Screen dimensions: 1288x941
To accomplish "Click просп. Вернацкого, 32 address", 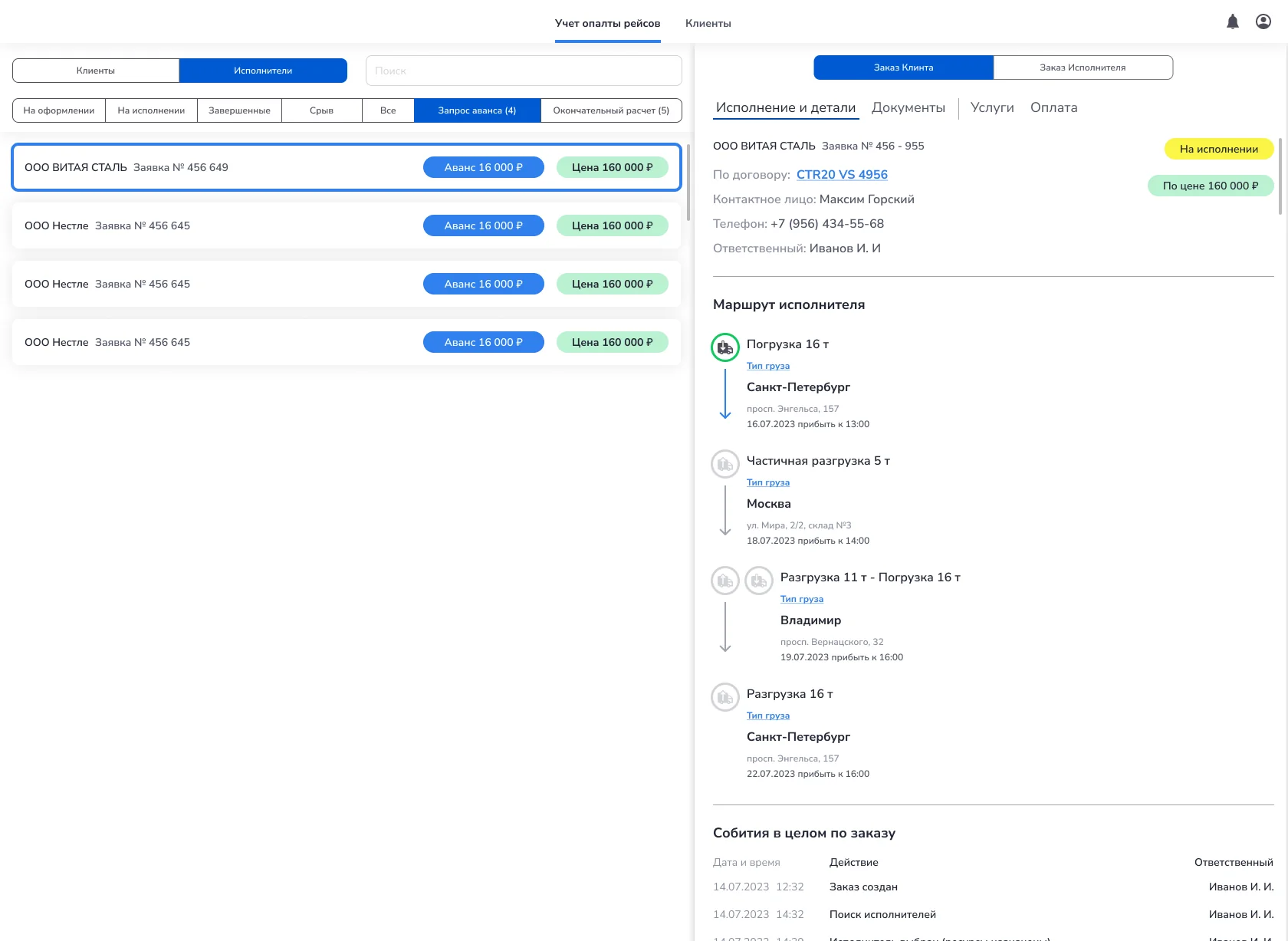I will point(832,642).
